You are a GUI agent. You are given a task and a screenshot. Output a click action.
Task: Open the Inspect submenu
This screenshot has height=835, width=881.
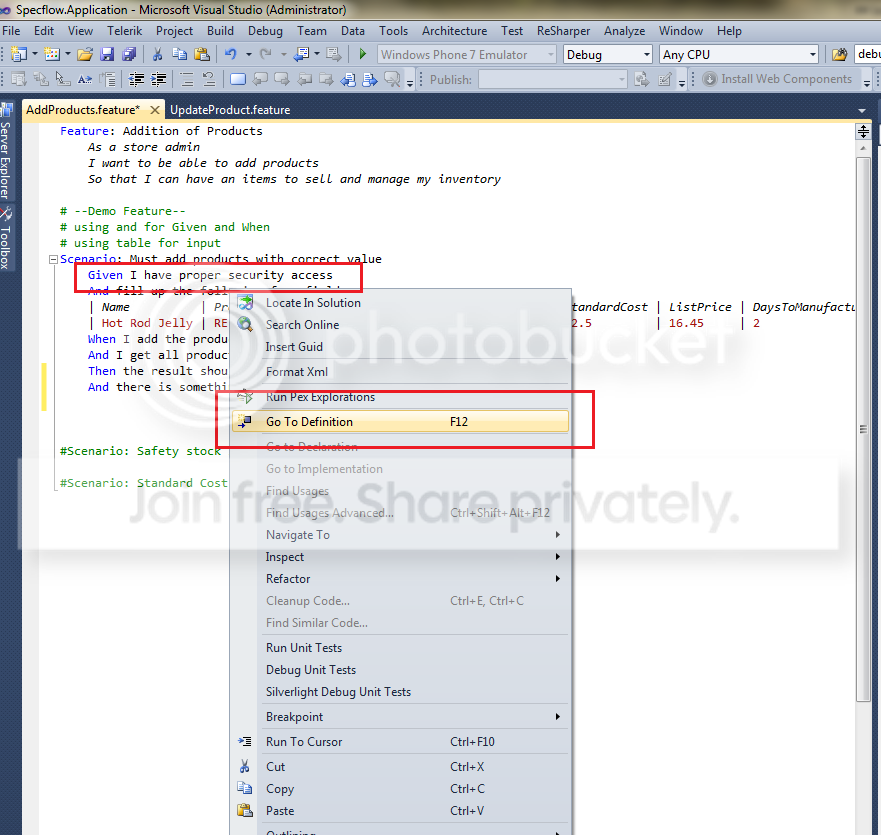coord(400,556)
